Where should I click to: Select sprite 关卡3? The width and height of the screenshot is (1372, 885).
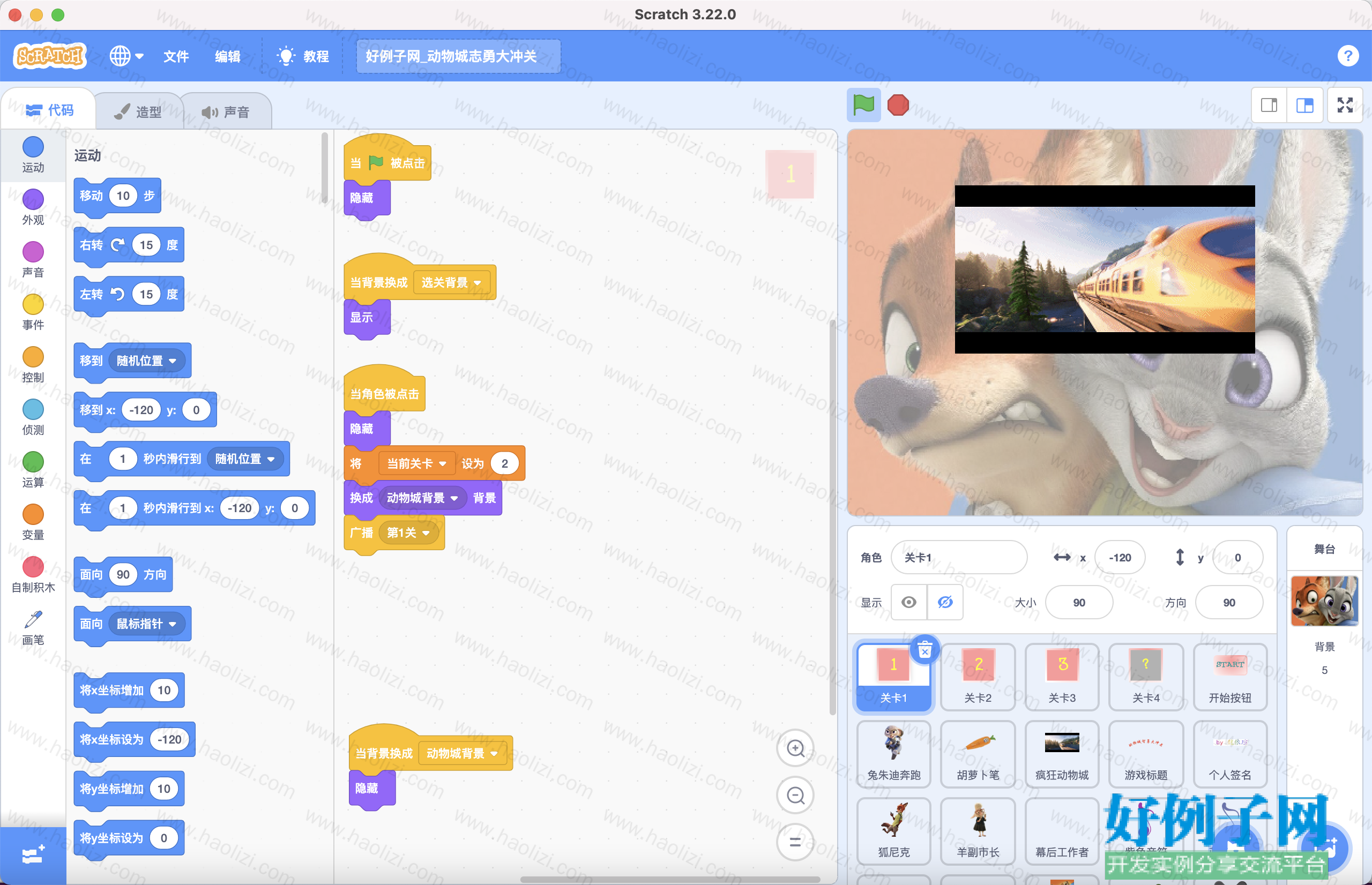click(1062, 677)
